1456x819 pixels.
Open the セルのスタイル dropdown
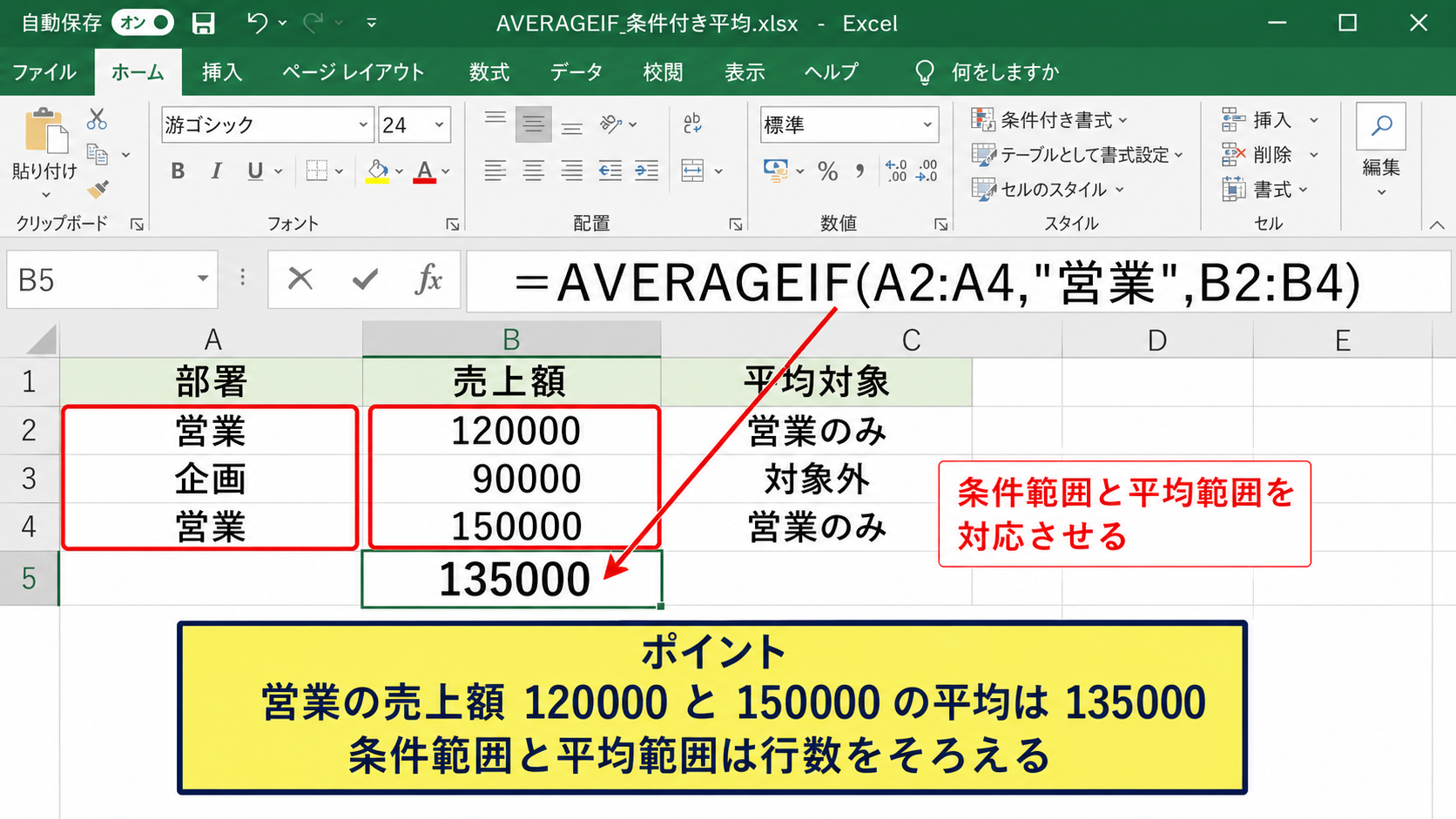coord(1048,189)
